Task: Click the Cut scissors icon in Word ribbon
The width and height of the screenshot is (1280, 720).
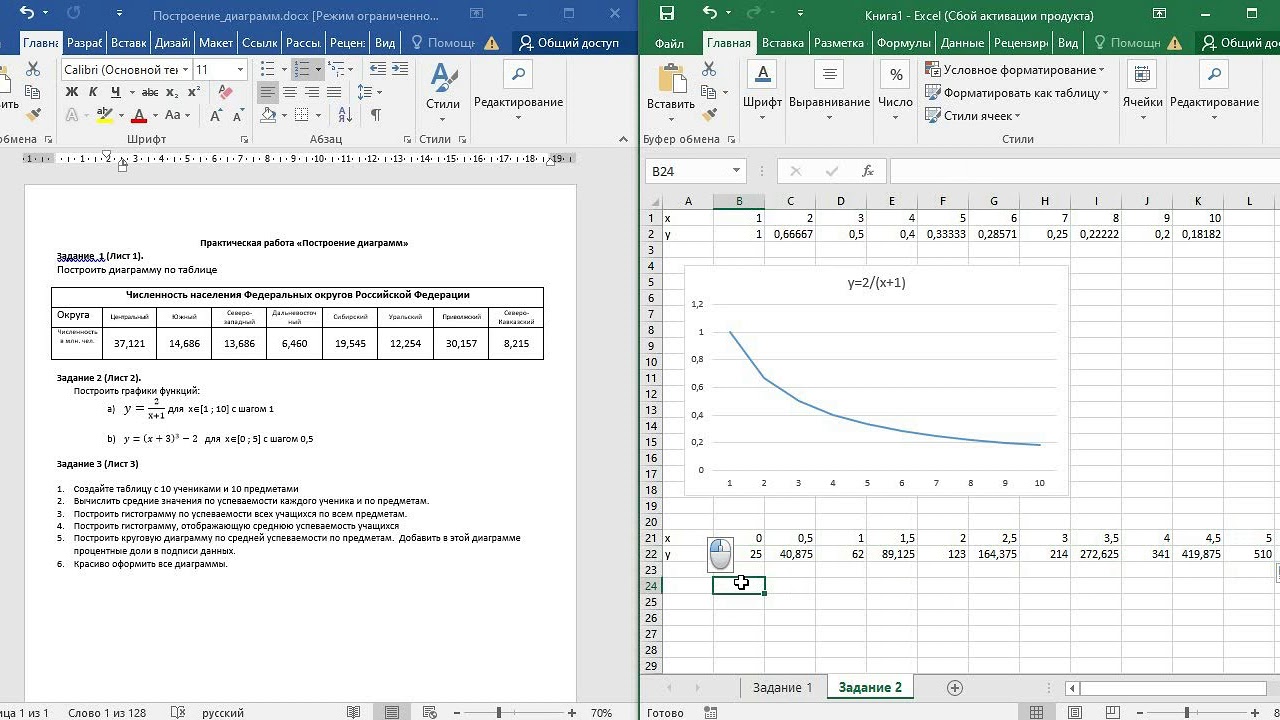Action: click(33, 69)
